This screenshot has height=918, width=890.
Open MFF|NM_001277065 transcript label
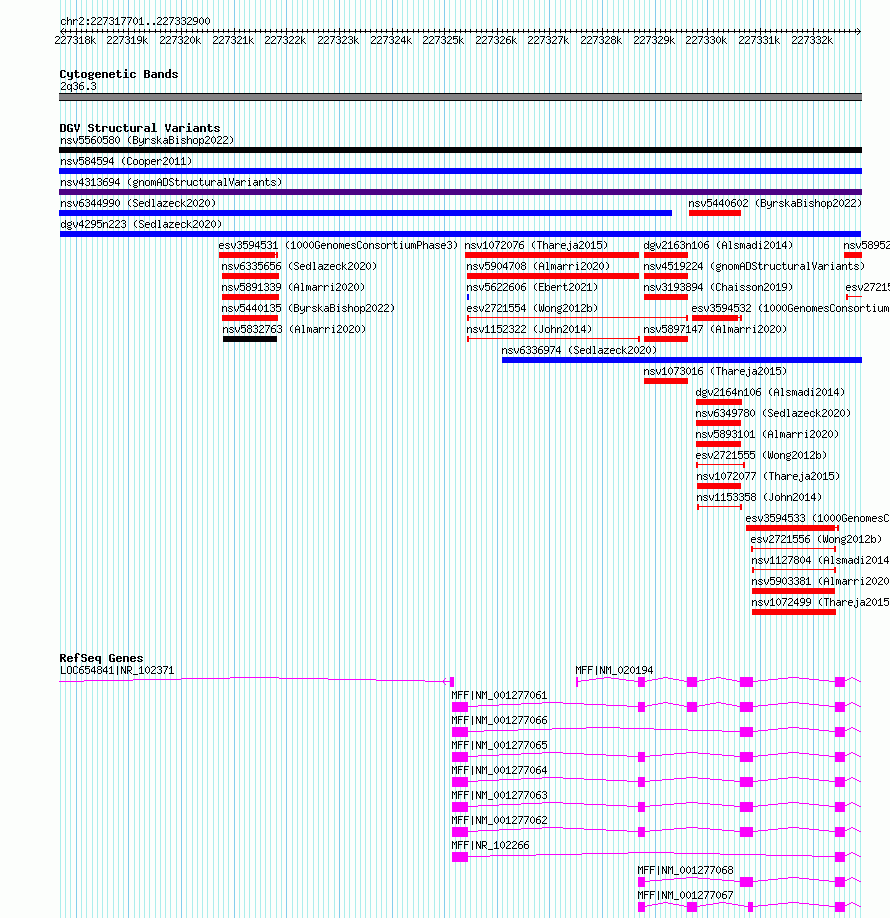499,746
